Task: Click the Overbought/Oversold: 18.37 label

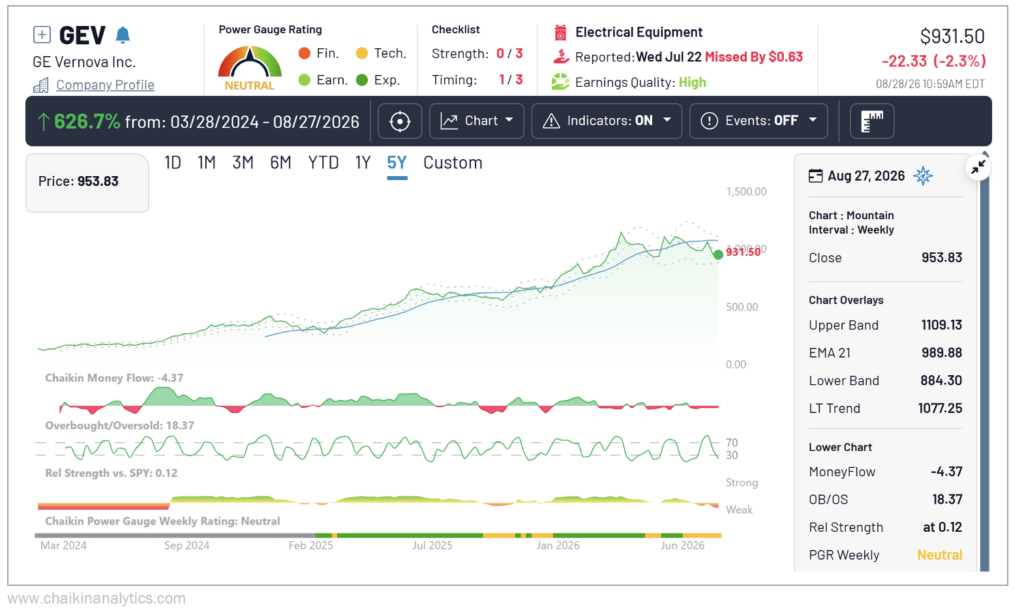Action: tap(120, 426)
